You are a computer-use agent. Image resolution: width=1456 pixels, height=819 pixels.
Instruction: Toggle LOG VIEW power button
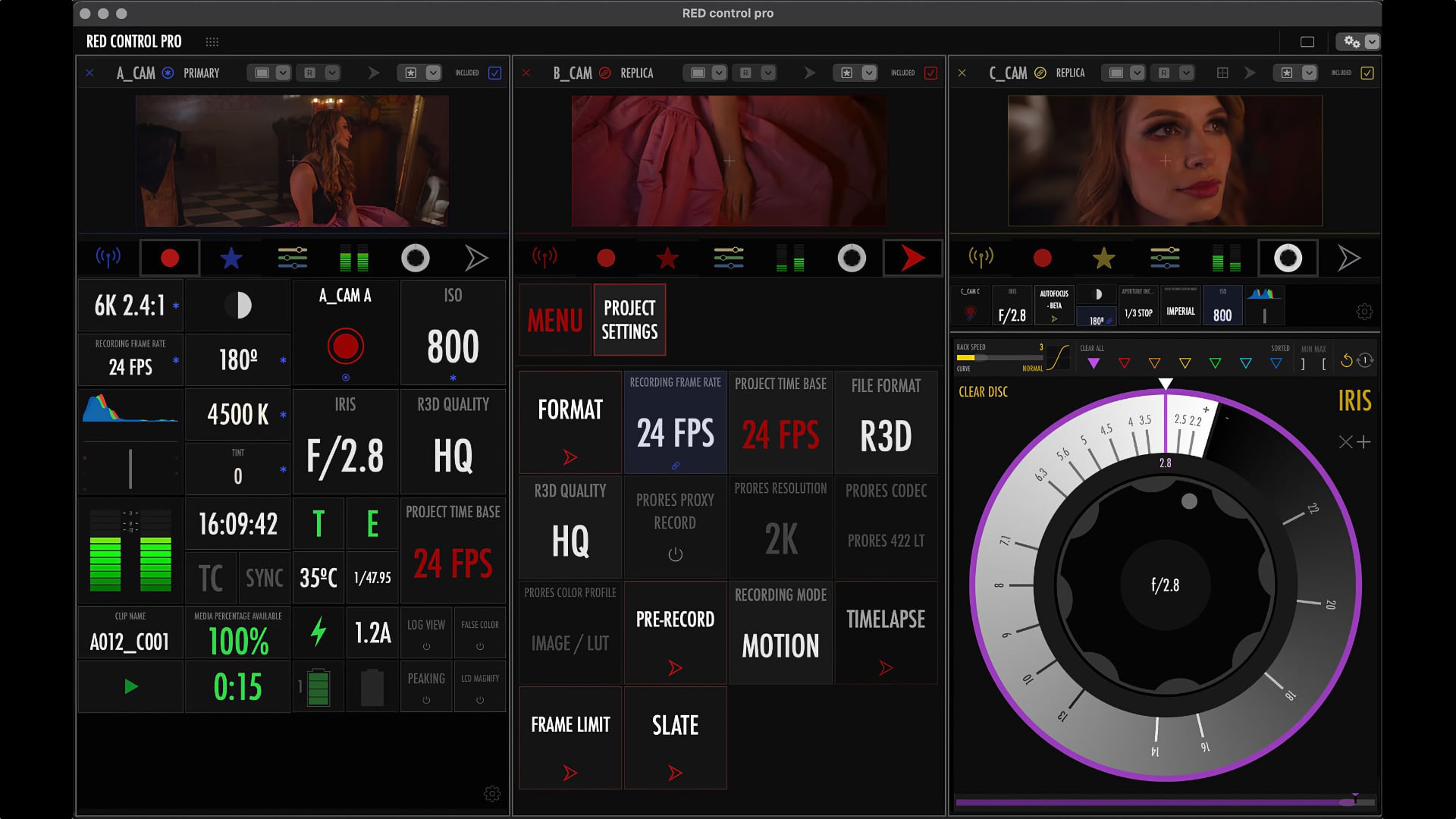pyautogui.click(x=426, y=647)
